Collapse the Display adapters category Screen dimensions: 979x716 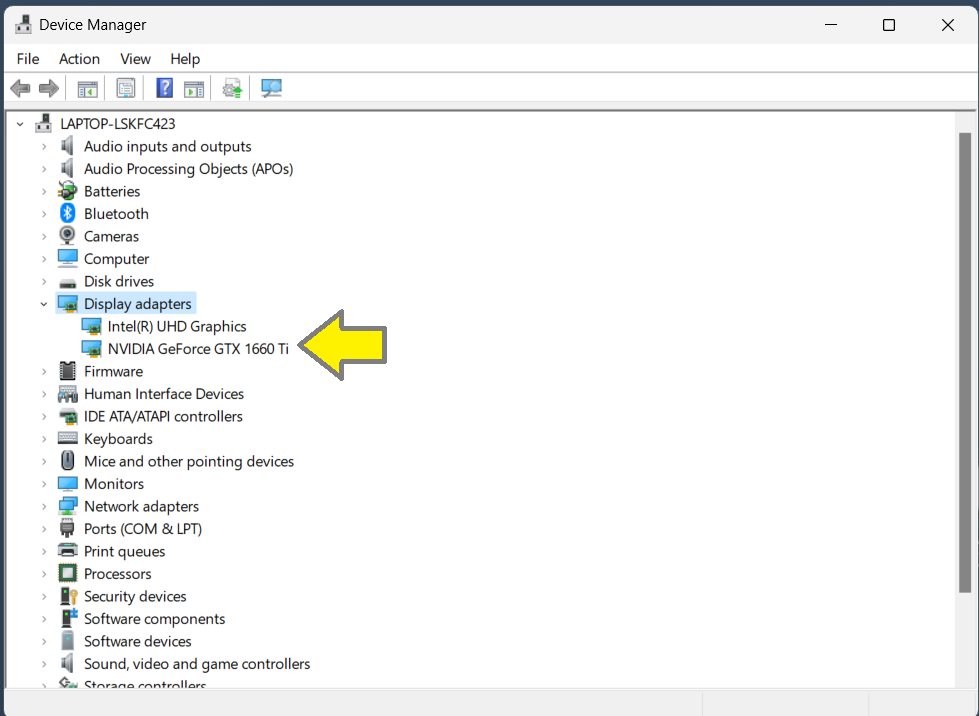click(43, 303)
